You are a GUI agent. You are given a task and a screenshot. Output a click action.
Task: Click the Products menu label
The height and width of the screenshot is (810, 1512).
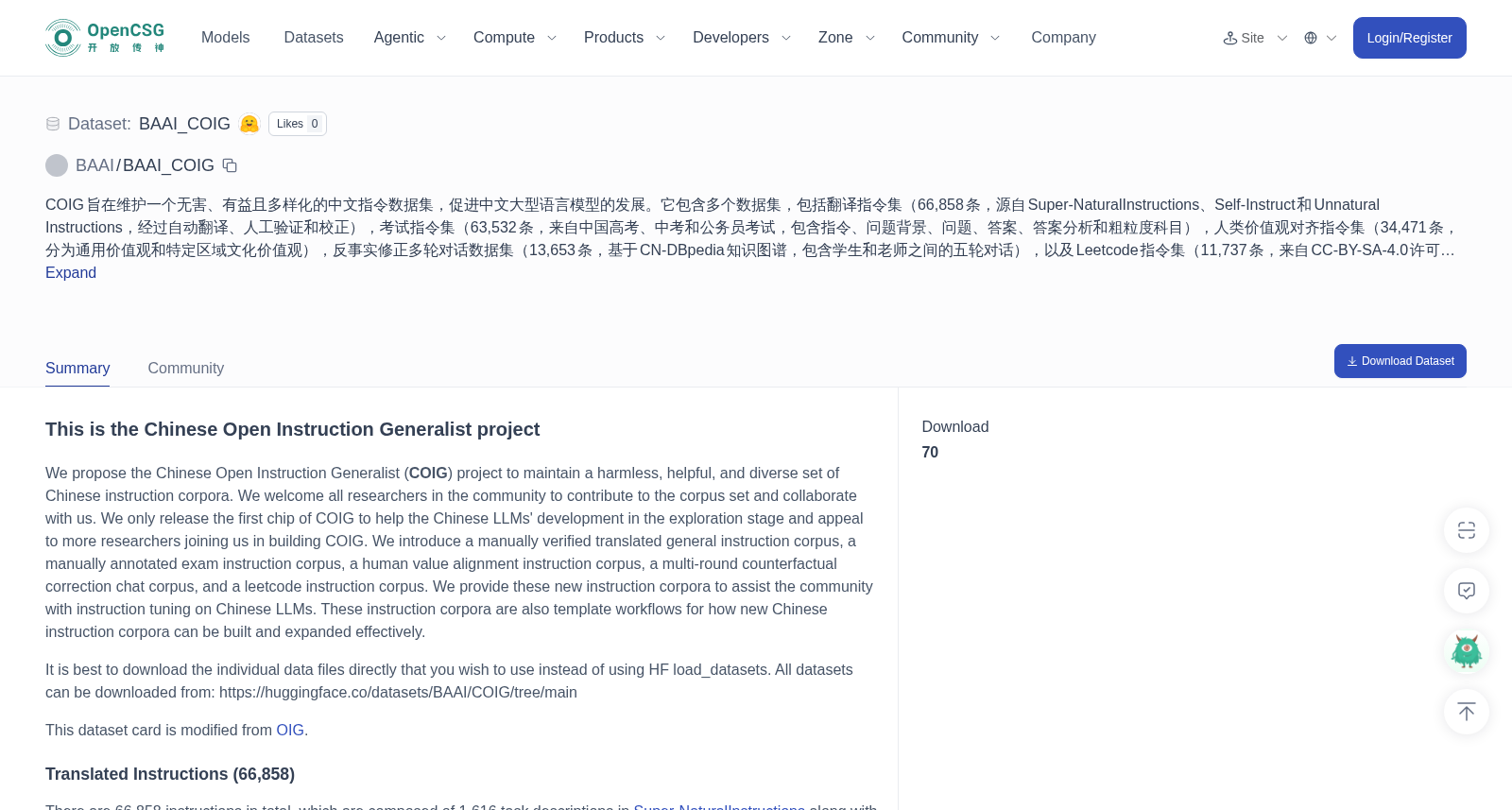point(613,38)
